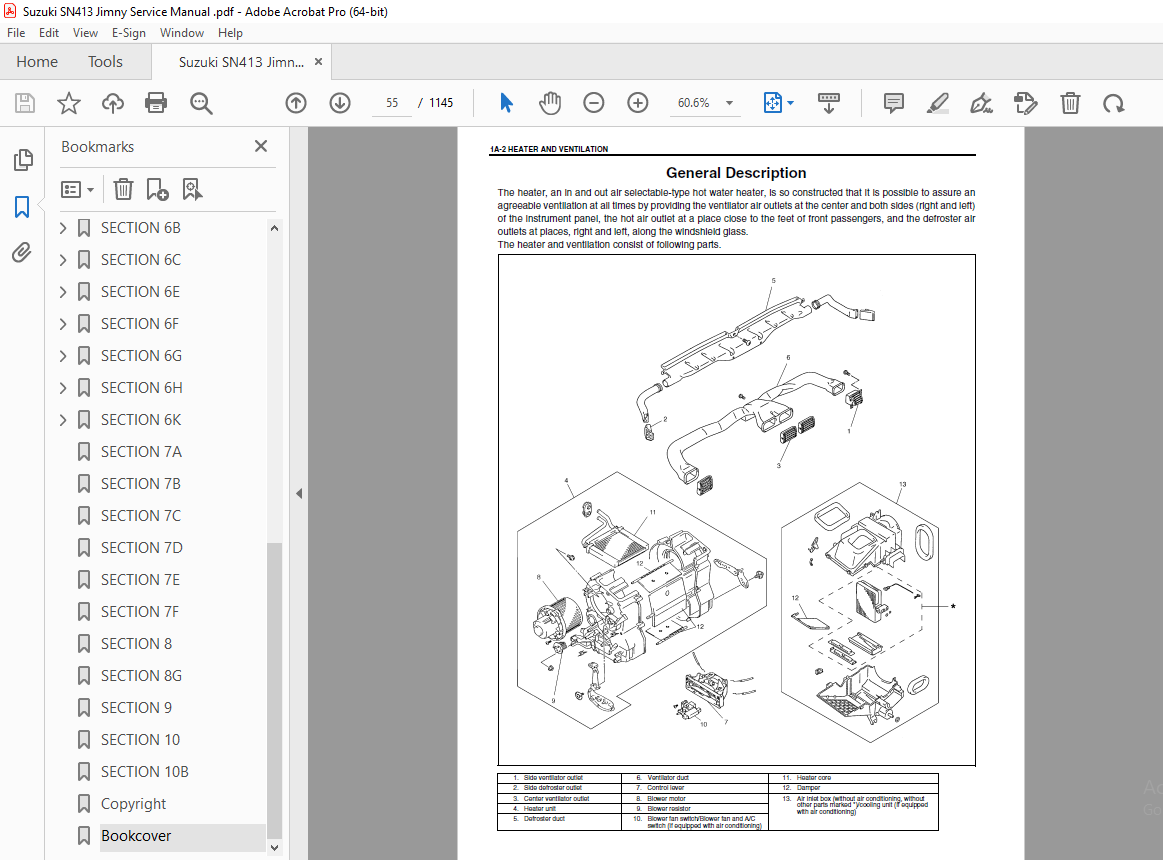Jump to SECTION 10B bookmark

(x=145, y=772)
